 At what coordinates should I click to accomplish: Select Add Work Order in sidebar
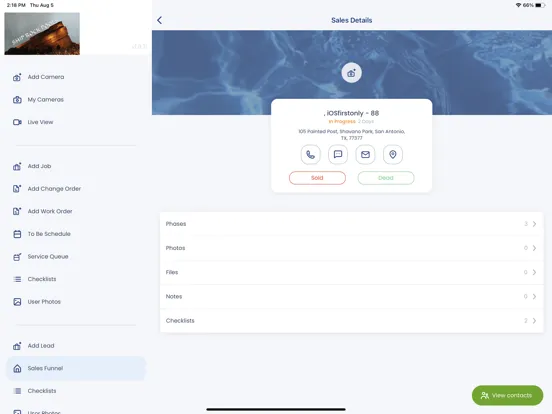point(50,211)
